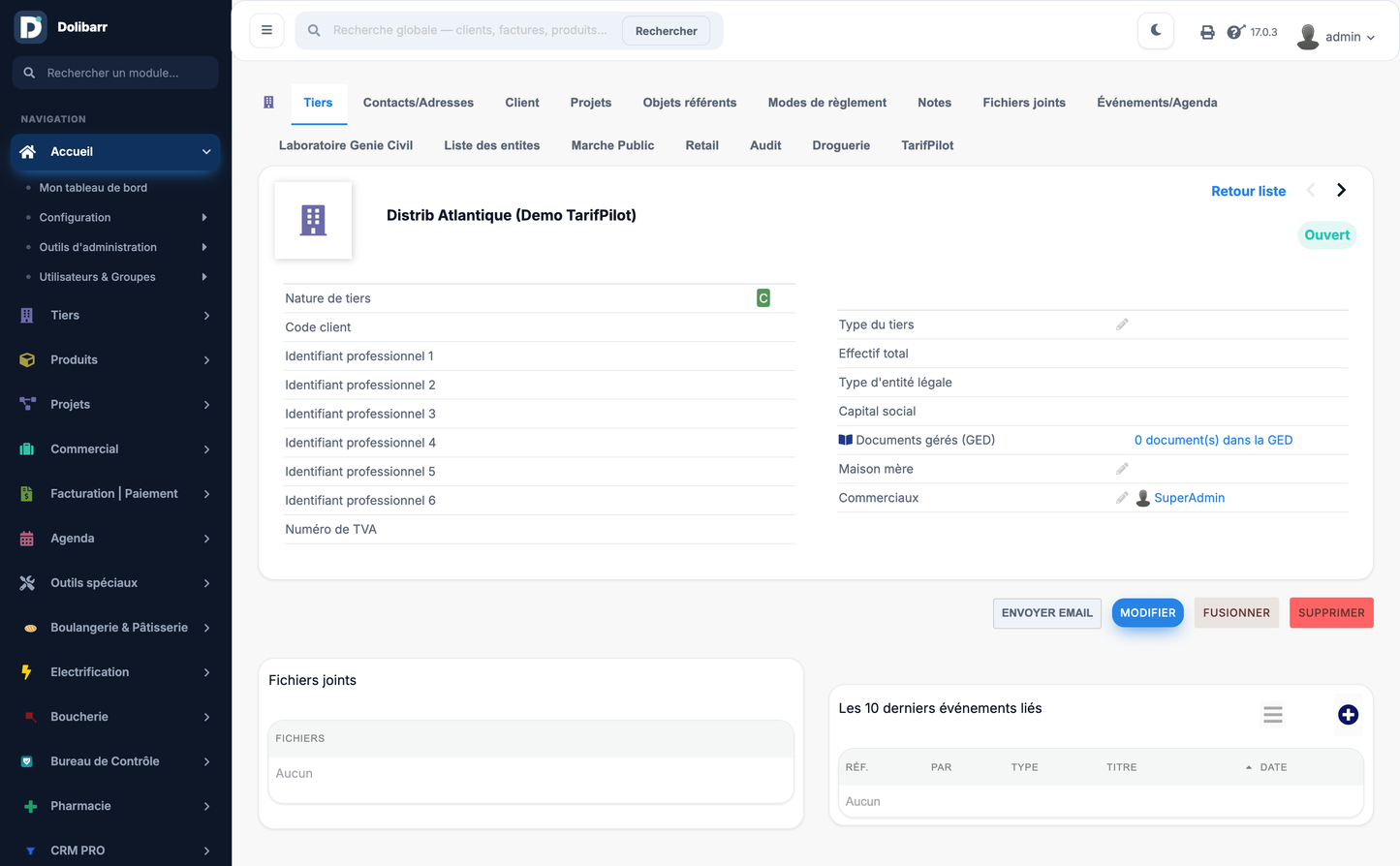
Task: Expand the Agenda sidebar chevron
Action: pyautogui.click(x=206, y=539)
